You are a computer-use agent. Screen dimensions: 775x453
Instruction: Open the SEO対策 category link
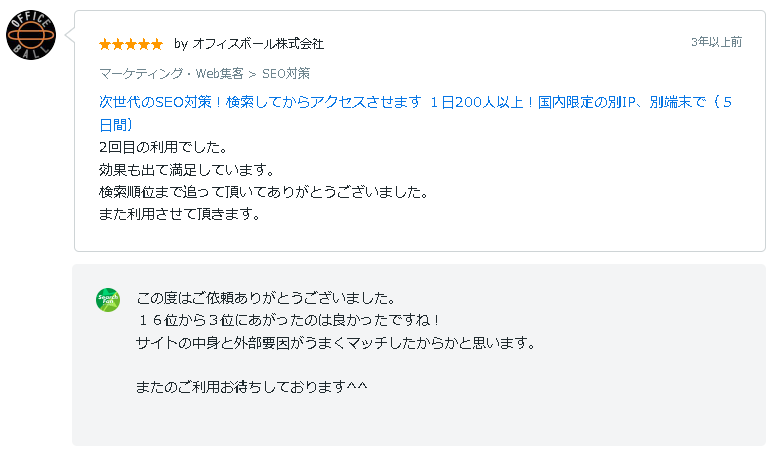[286, 74]
